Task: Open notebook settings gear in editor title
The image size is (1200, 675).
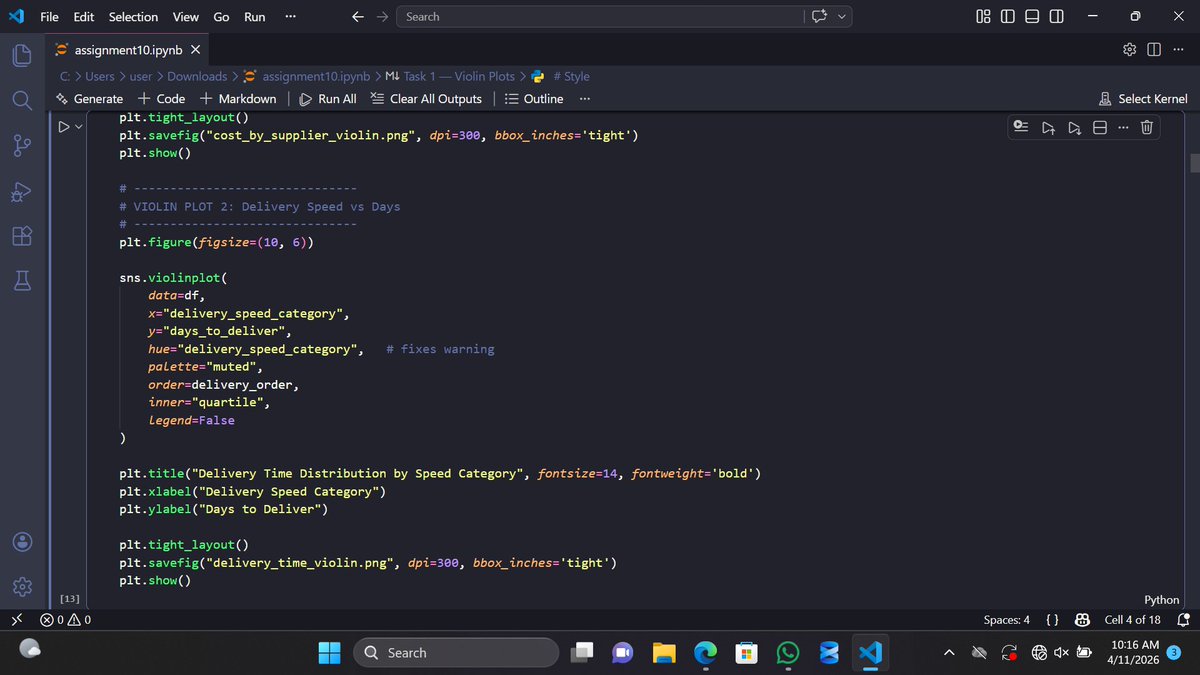Action: coord(1130,50)
